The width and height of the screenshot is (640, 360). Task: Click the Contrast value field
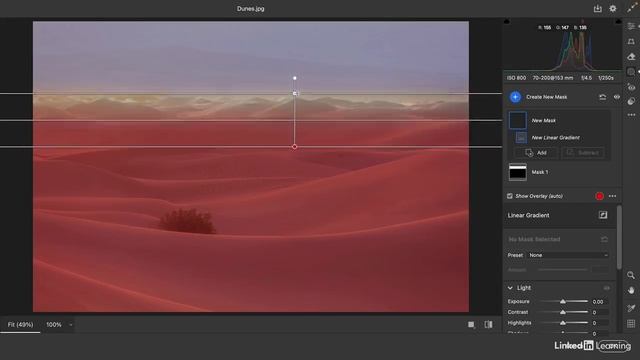(x=600, y=312)
